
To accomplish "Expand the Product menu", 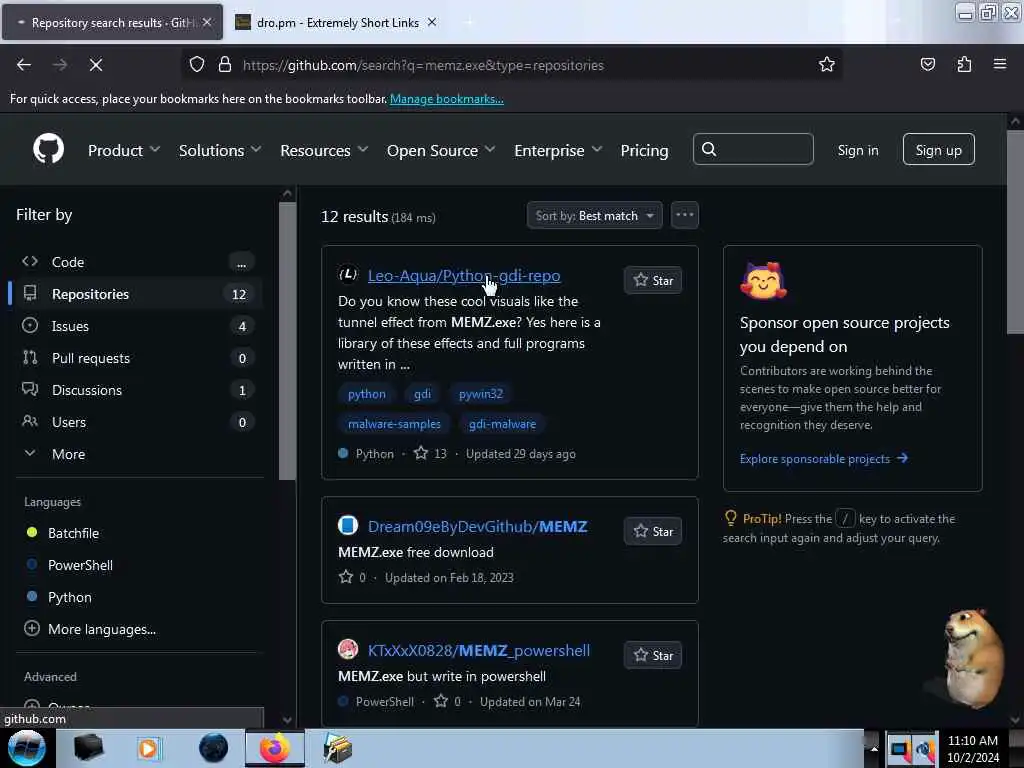I will point(124,150).
